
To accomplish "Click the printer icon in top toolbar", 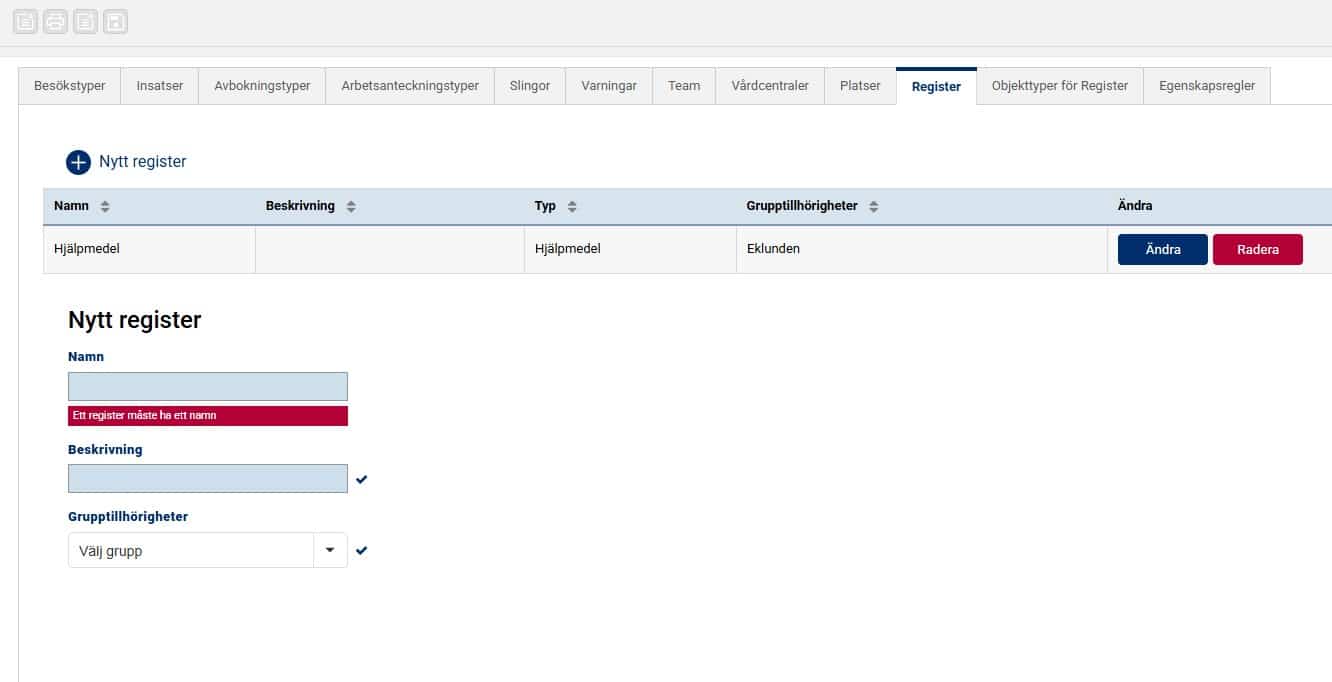I will click(x=55, y=21).
